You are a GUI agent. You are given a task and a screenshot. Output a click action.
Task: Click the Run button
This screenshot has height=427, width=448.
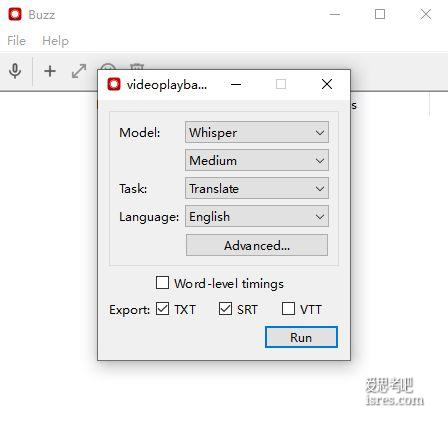[301, 337]
